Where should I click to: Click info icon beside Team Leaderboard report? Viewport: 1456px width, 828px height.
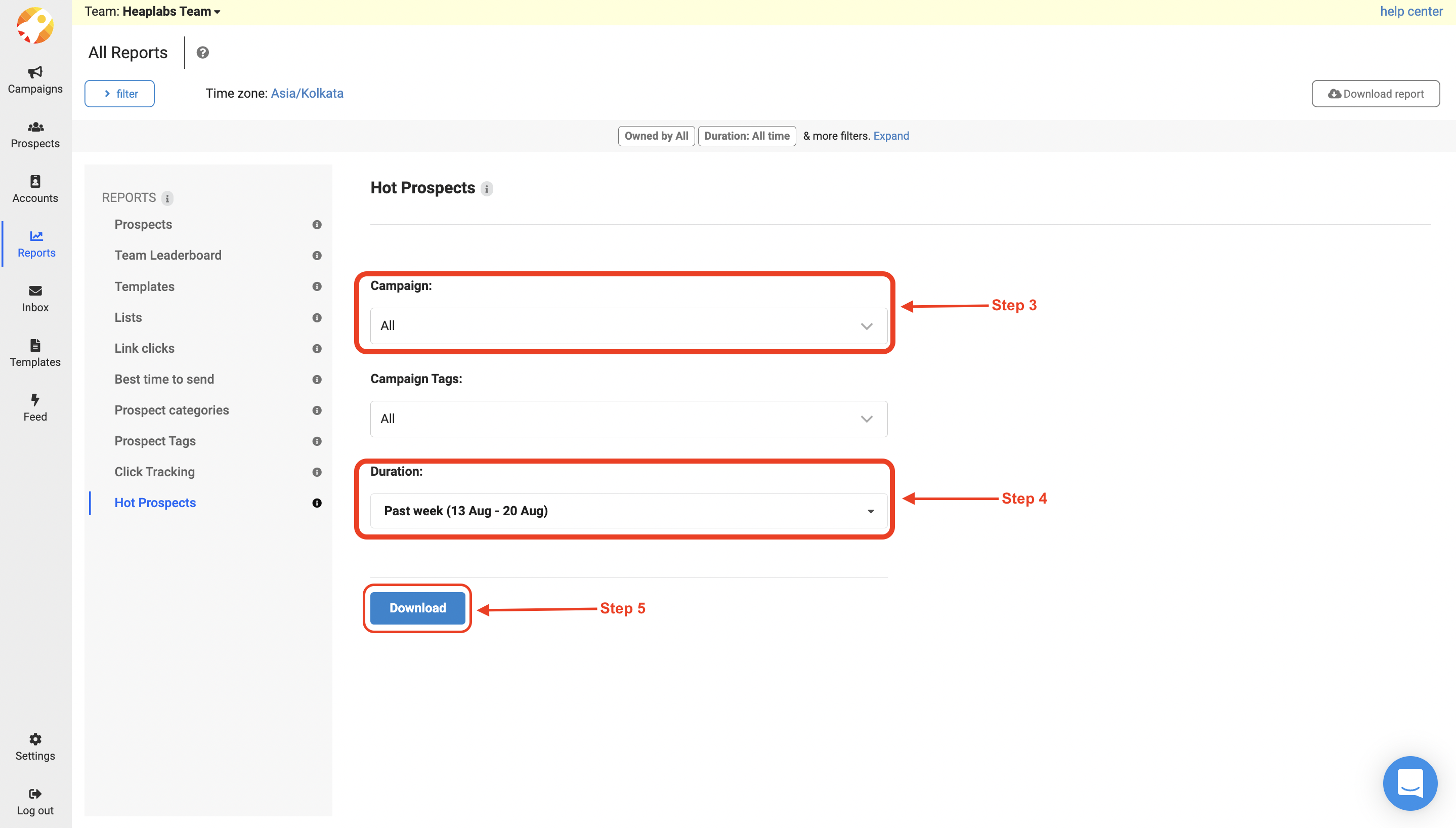click(x=317, y=256)
